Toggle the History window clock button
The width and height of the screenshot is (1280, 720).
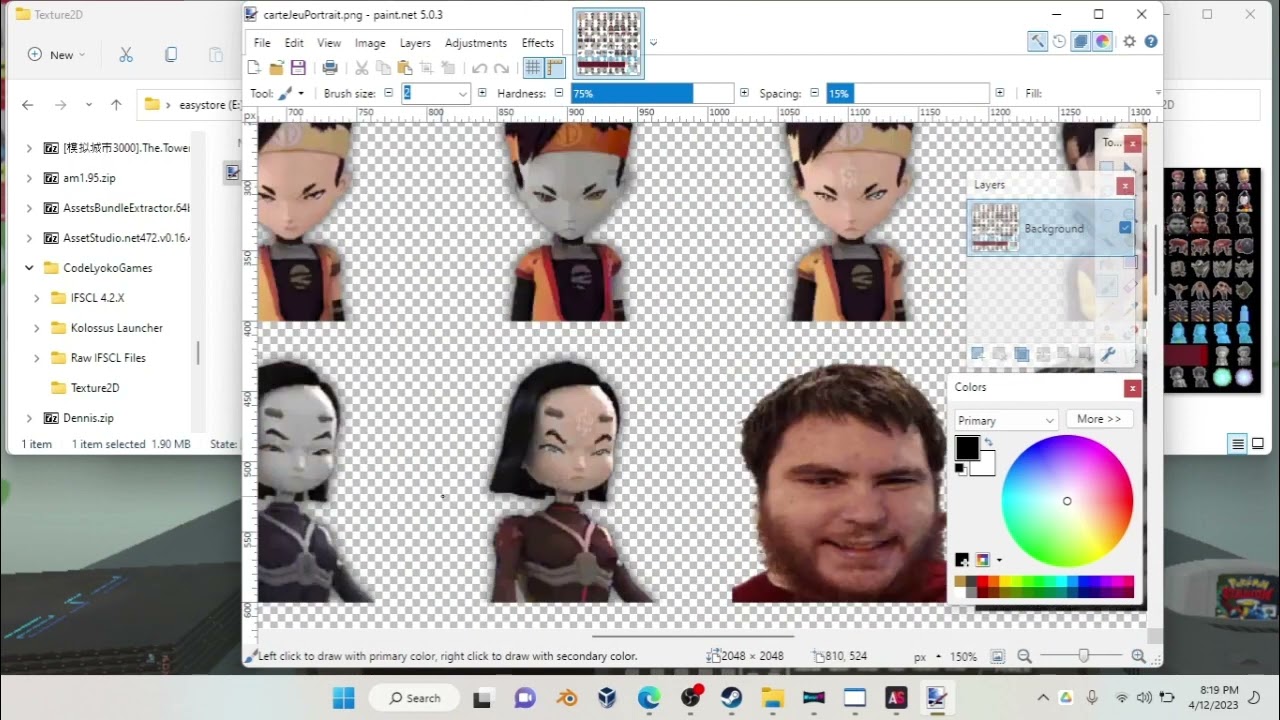click(x=1059, y=41)
